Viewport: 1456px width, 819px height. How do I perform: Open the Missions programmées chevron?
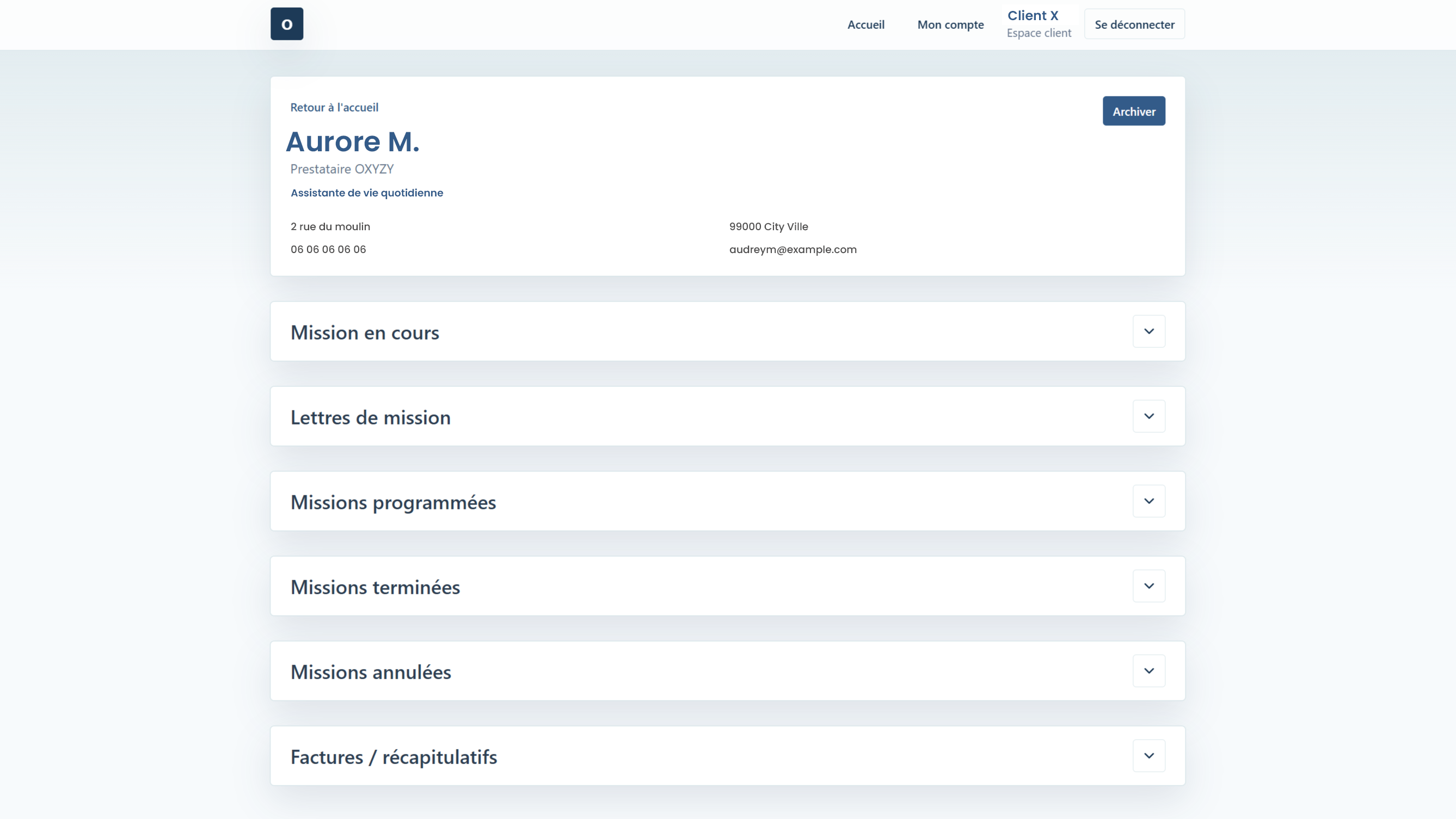click(x=1148, y=501)
